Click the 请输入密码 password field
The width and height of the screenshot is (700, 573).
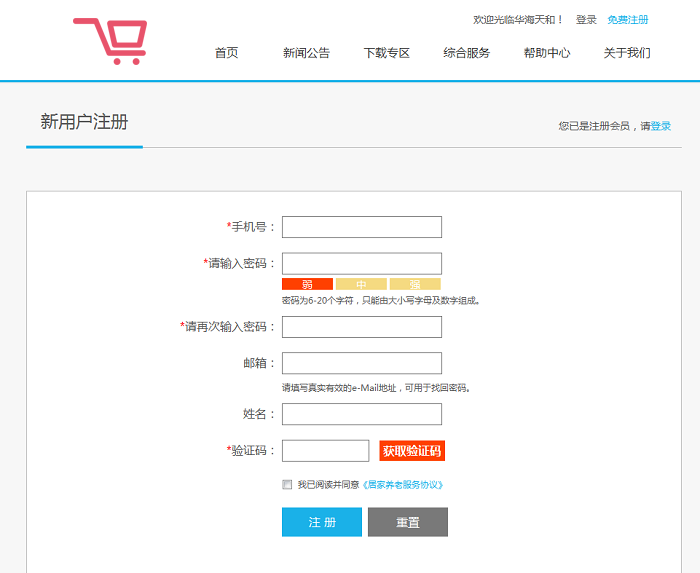tap(362, 263)
